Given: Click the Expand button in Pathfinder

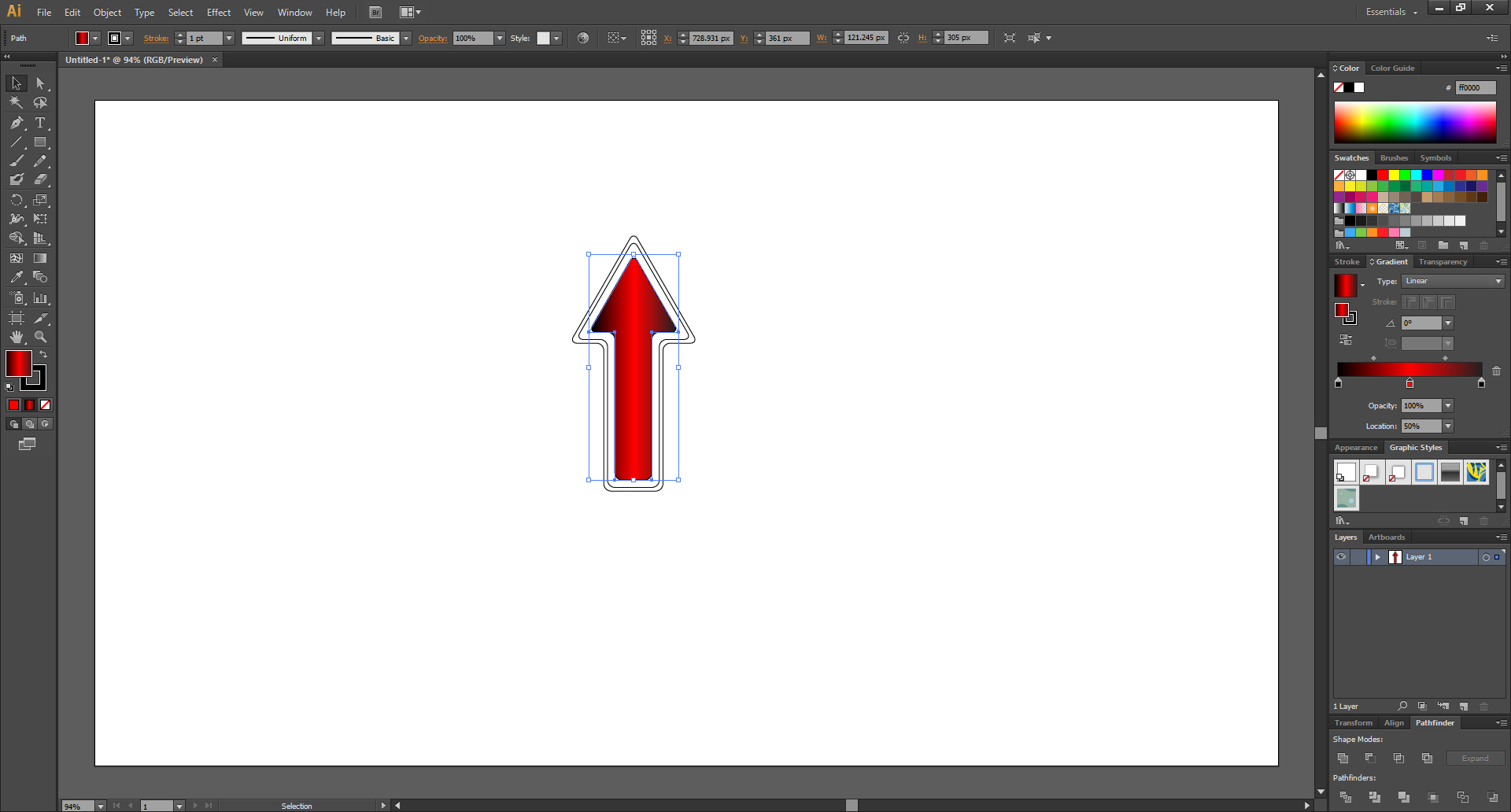Looking at the screenshot, I should [1476, 758].
